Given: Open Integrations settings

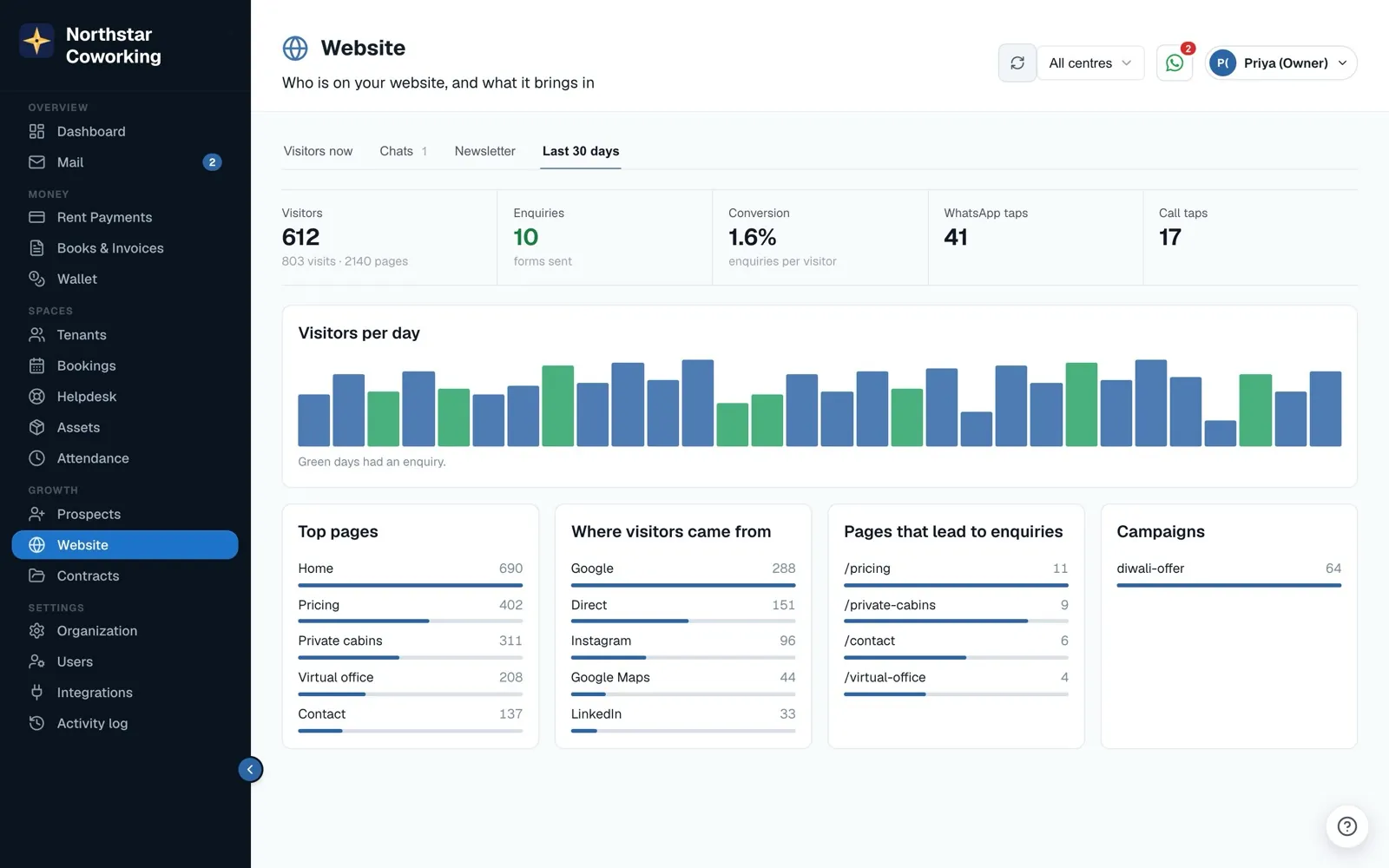Looking at the screenshot, I should click(x=125, y=693).
